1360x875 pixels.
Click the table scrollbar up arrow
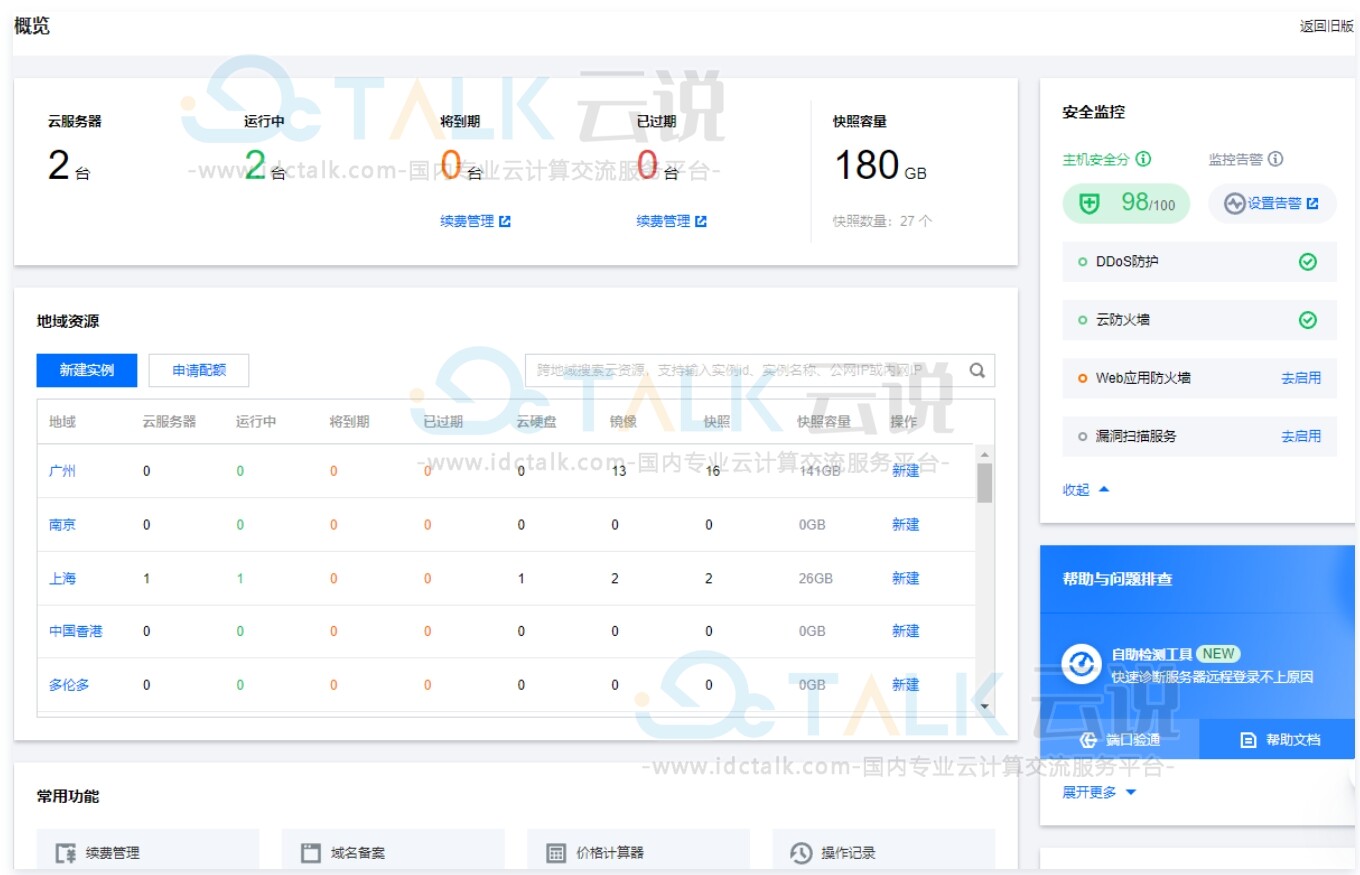(x=985, y=454)
